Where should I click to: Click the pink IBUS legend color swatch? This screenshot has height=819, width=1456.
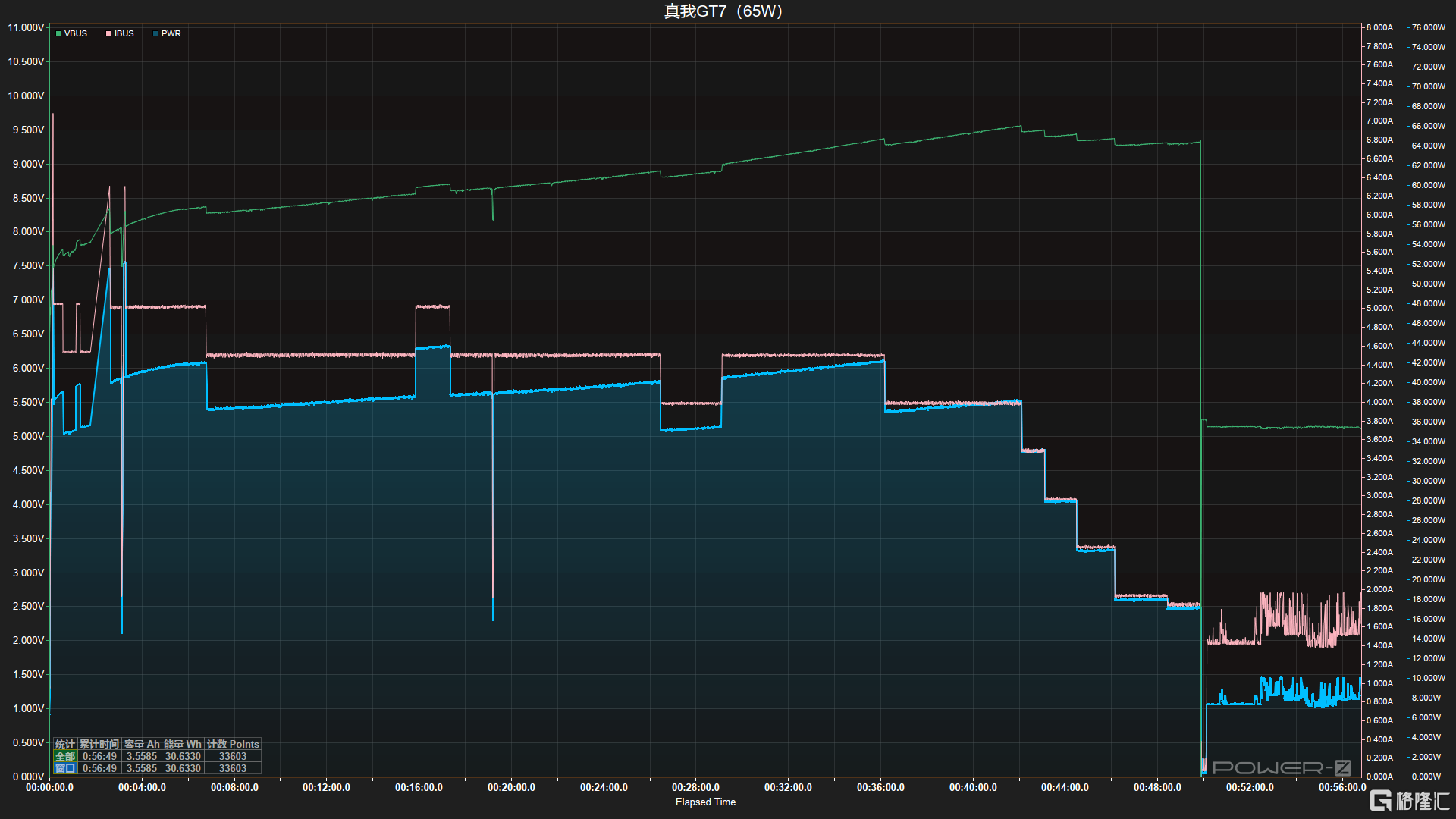pos(108,34)
